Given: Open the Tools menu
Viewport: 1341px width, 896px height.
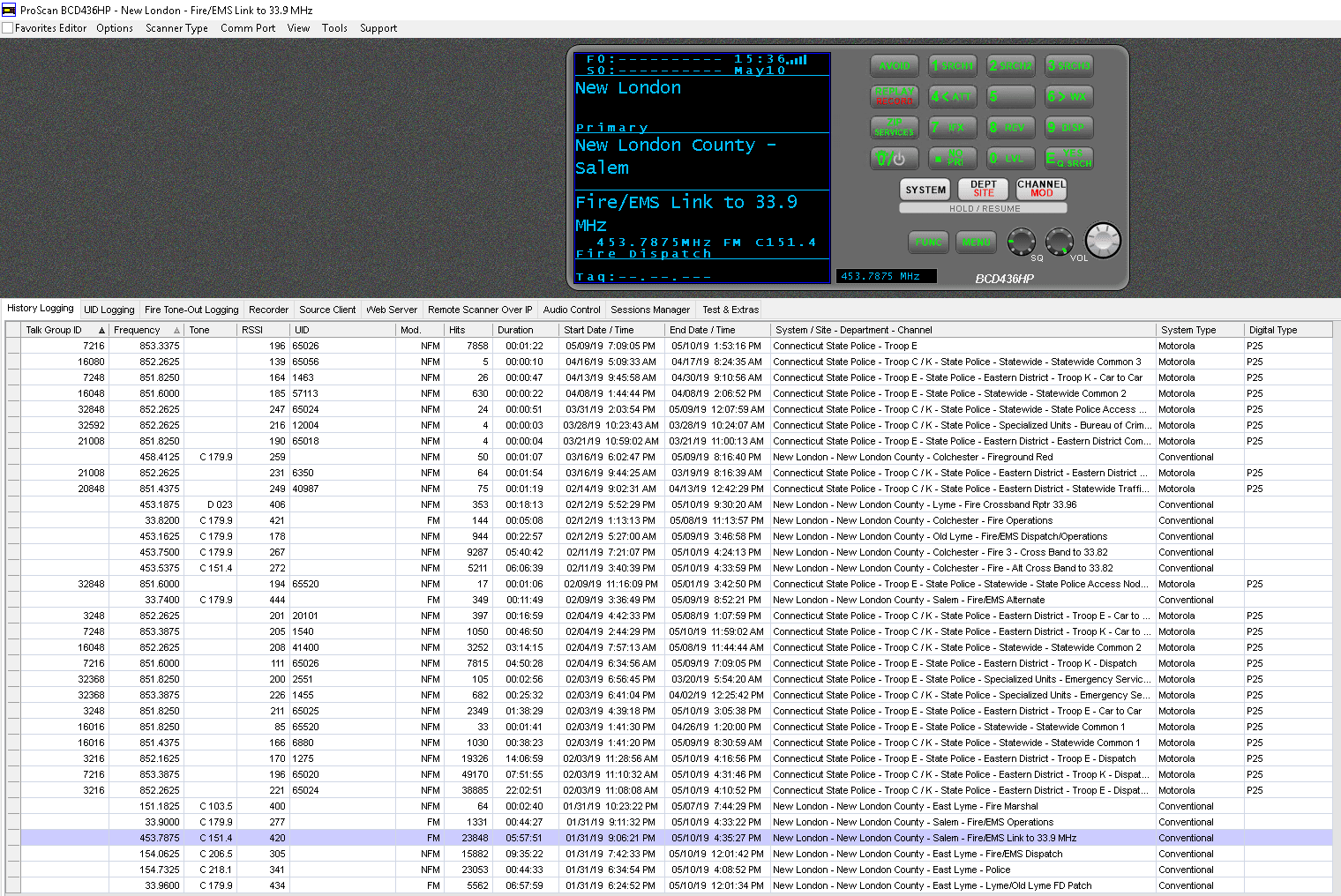Looking at the screenshot, I should pos(334,28).
